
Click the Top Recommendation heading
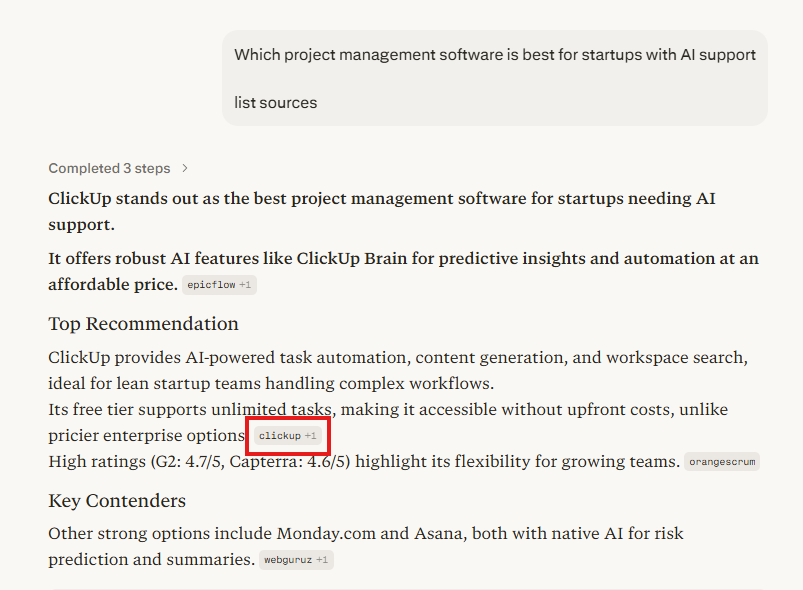[143, 324]
